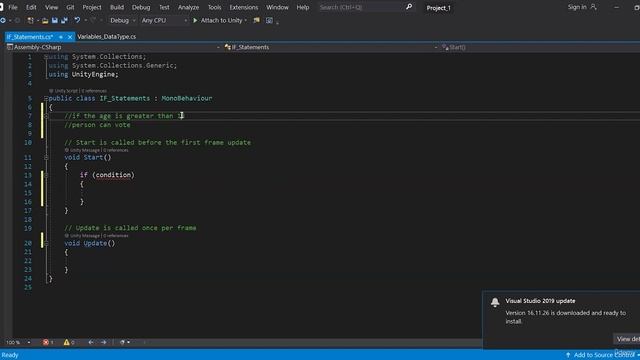640x360 pixels.
Task: Switch to the Variables_DataType.cs tab
Action: coord(107,37)
